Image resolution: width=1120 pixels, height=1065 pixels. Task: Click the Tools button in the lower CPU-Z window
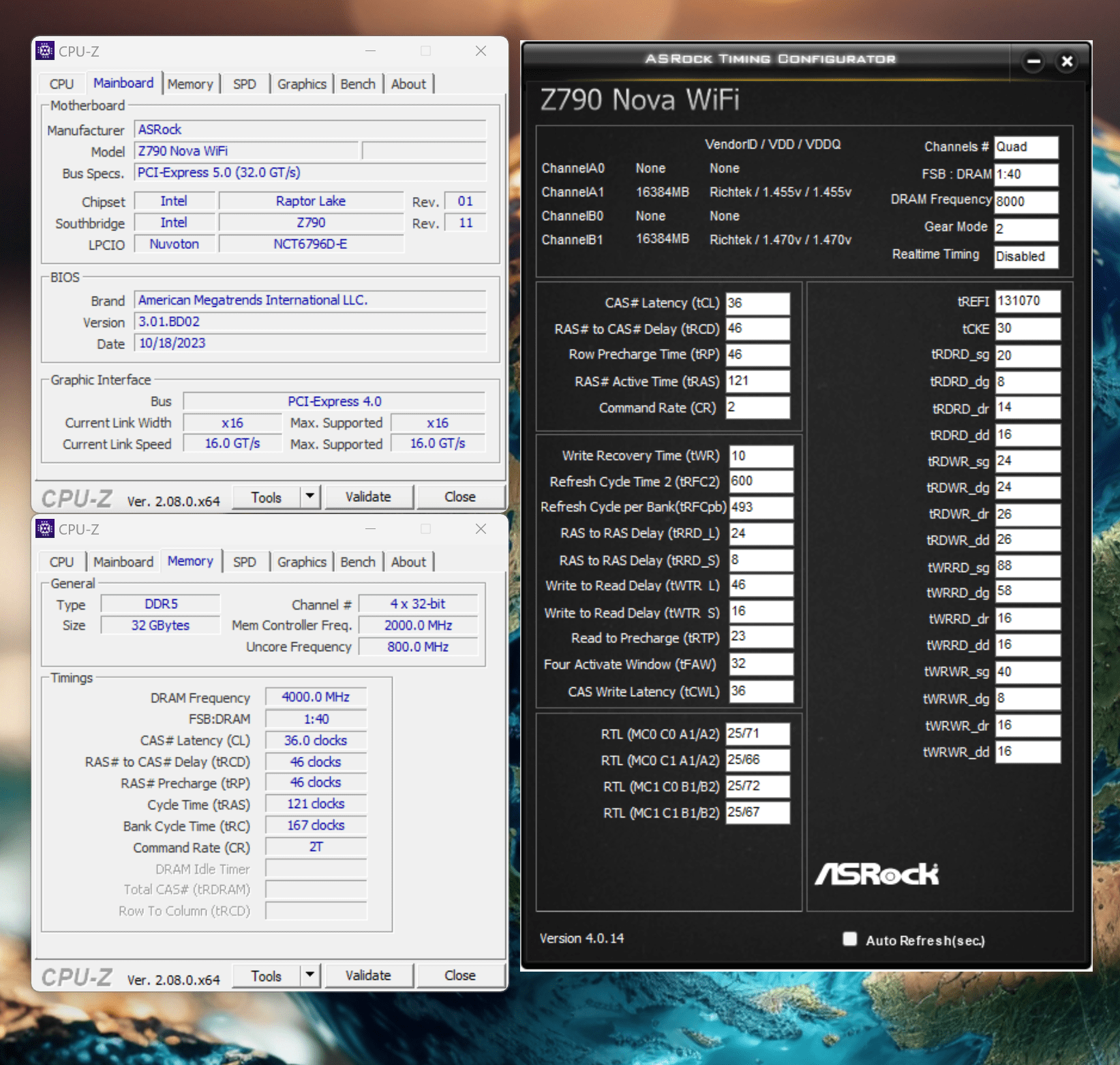(267, 976)
